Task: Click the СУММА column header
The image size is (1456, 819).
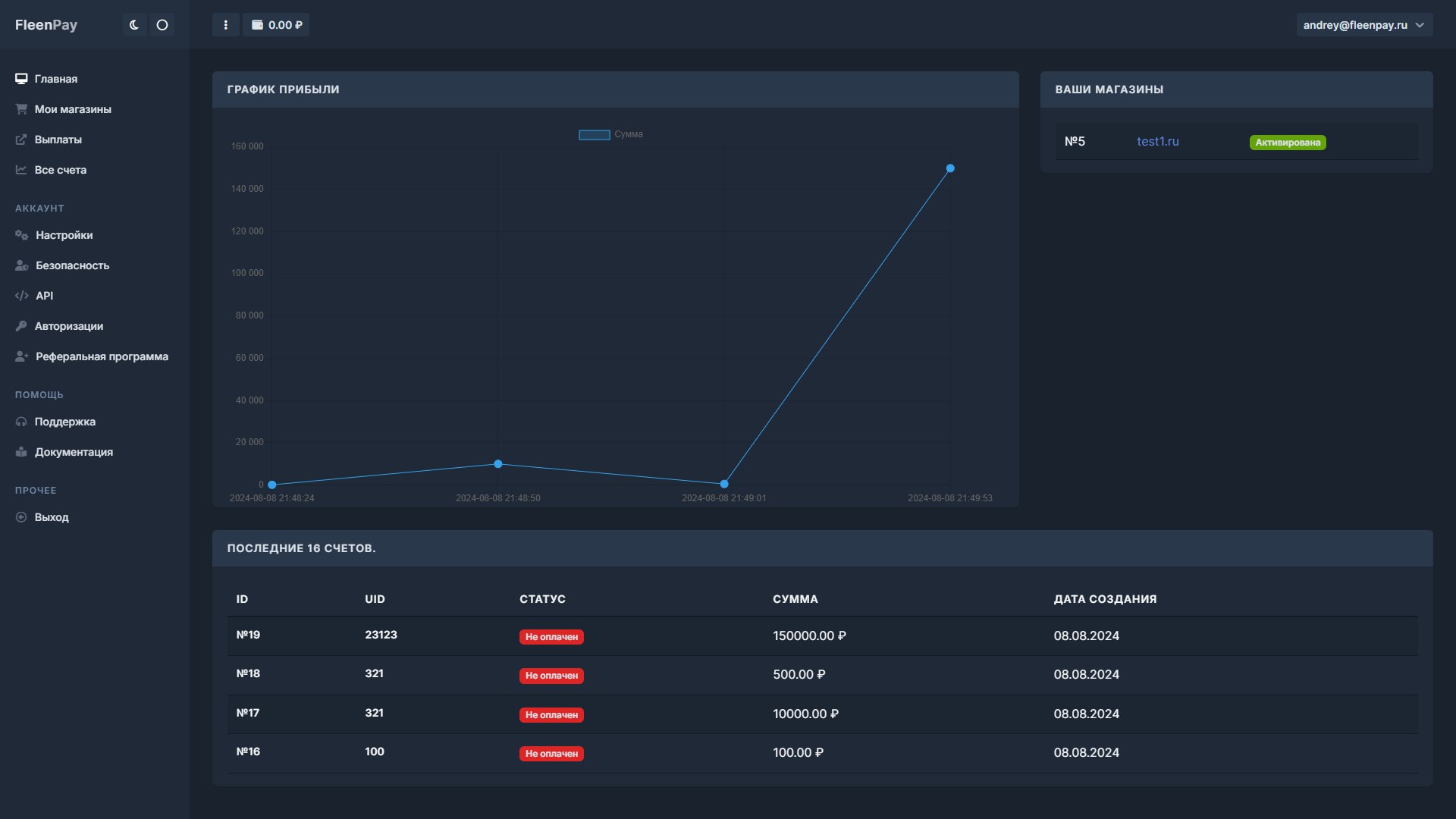Action: point(795,599)
